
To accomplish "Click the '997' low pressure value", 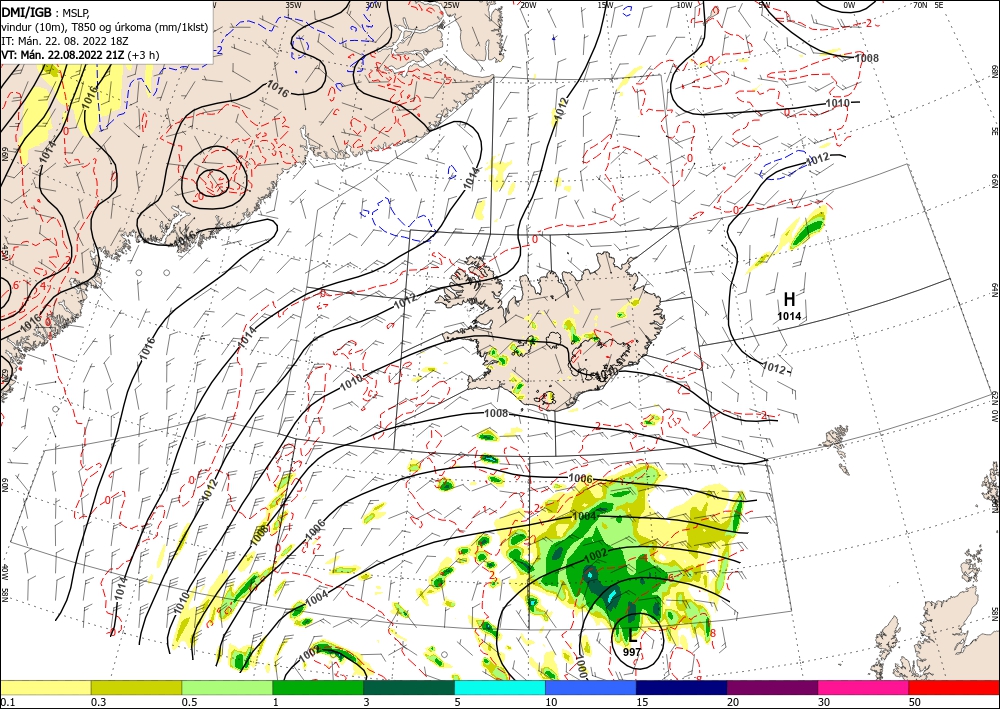I will (x=632, y=652).
